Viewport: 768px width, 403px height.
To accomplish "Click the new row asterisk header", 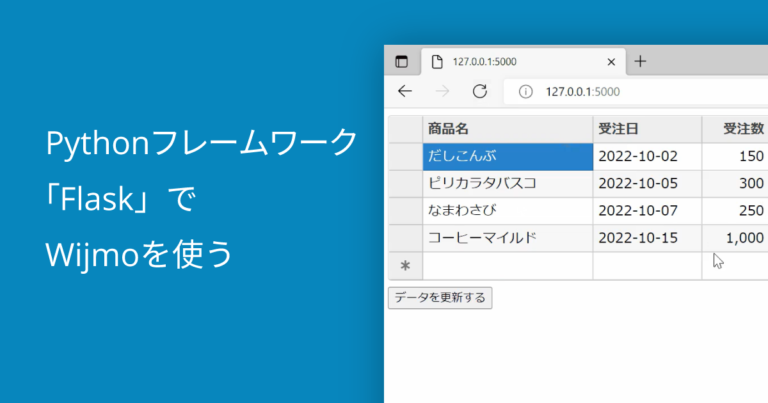I will tap(406, 266).
